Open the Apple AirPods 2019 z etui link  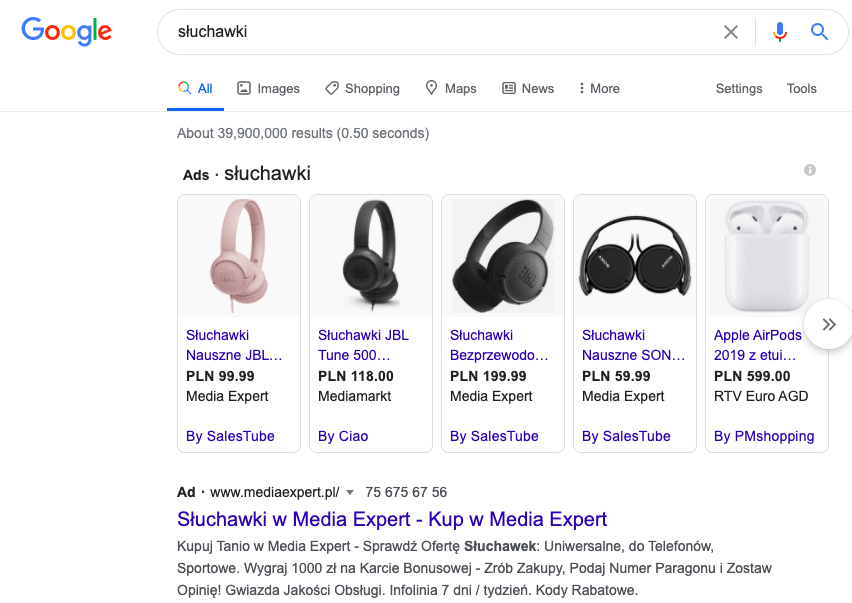point(757,345)
